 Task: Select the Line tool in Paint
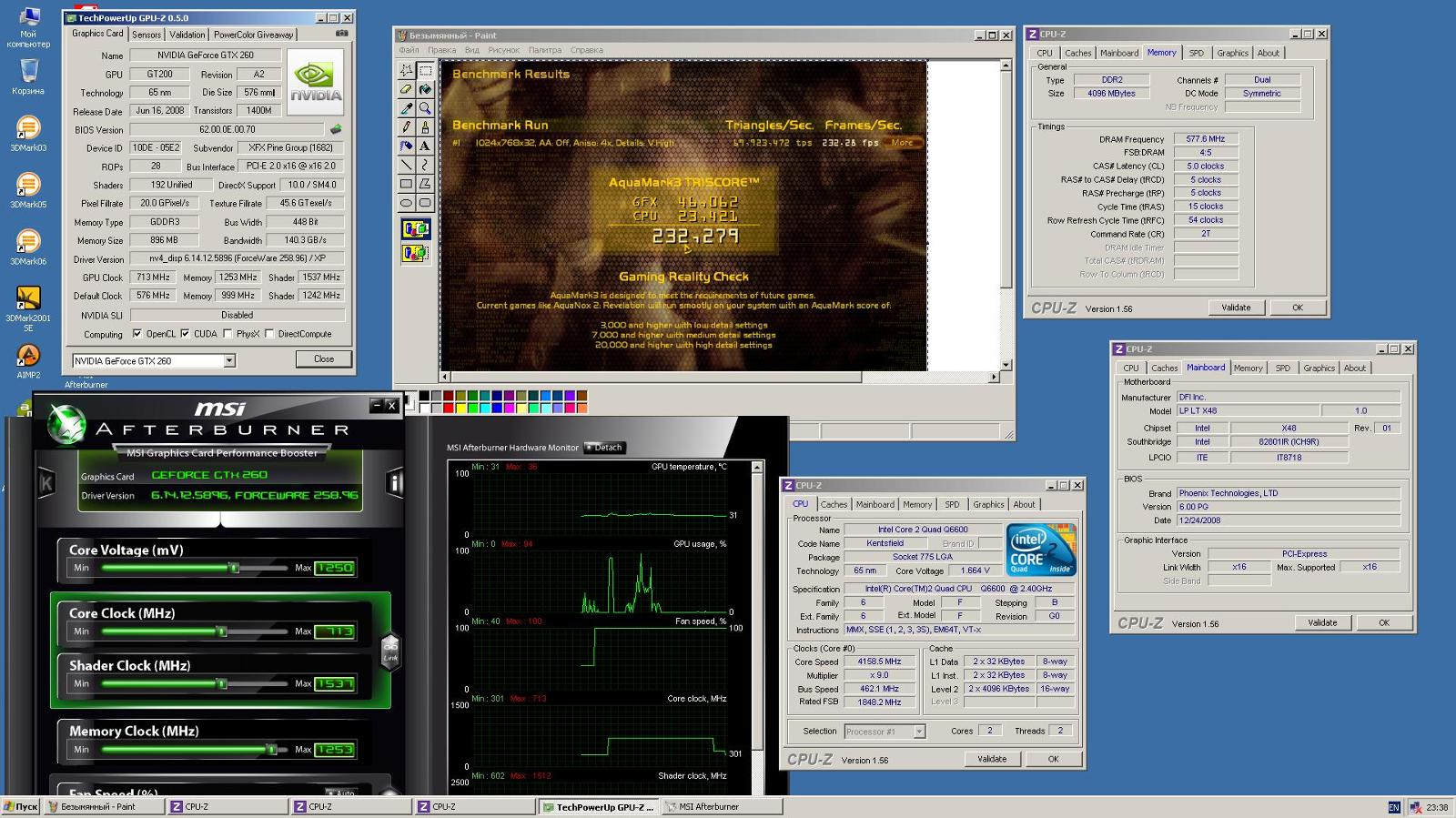coord(406,165)
